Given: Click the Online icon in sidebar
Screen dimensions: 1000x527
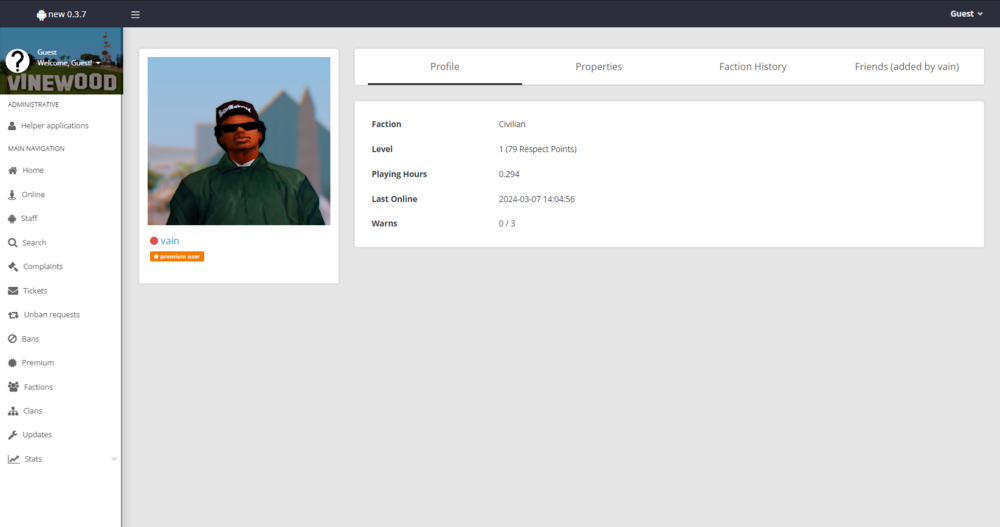Looking at the screenshot, I should (x=12, y=195).
